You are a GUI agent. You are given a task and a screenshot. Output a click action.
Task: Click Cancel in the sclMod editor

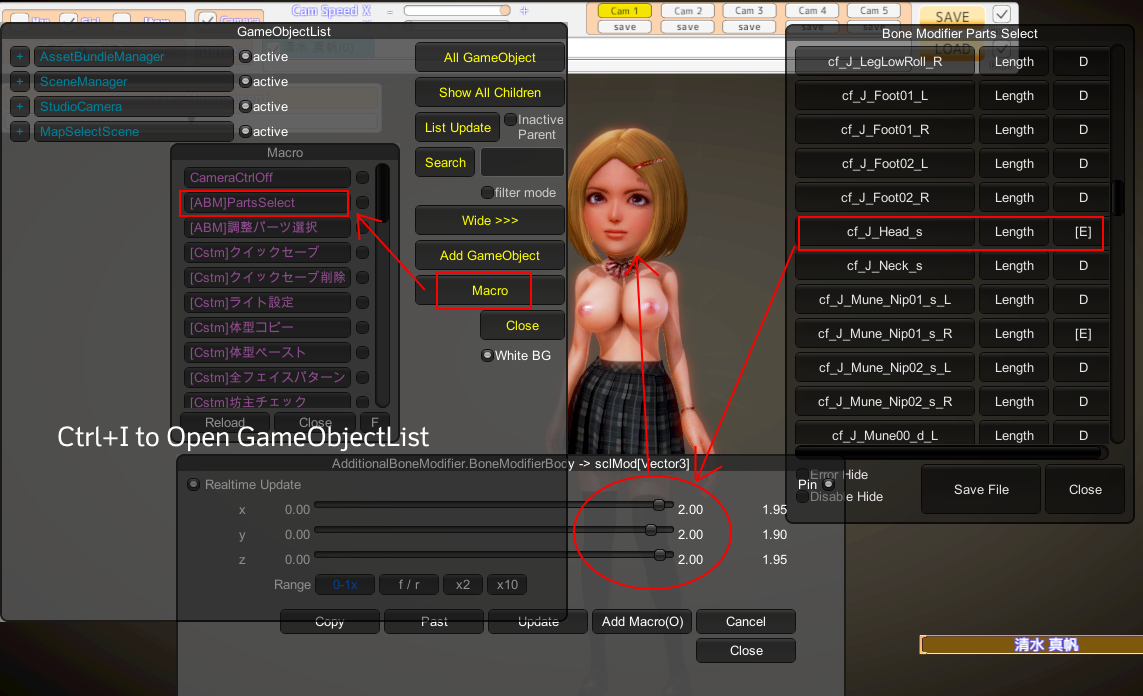click(x=746, y=622)
